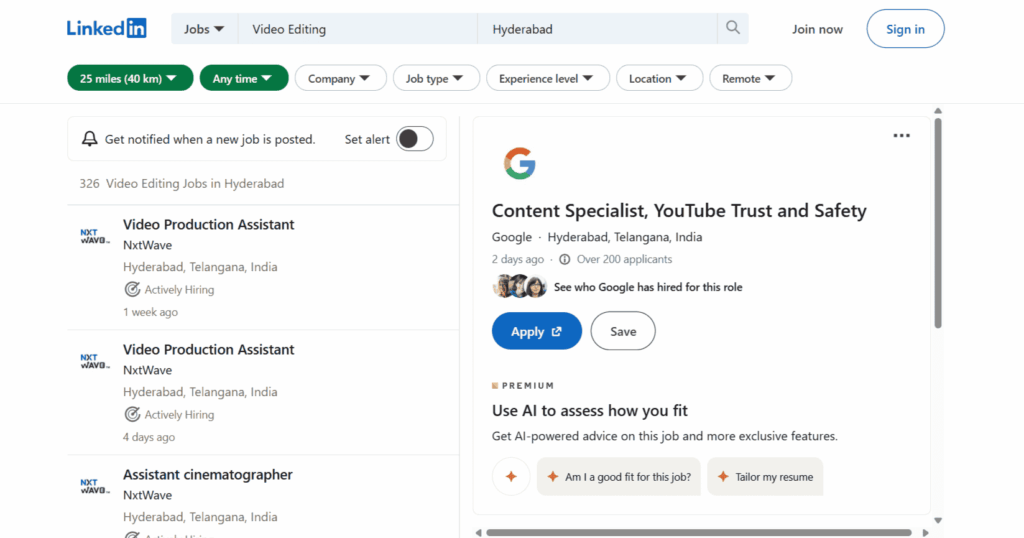Open the LinkedIn logo home link
The image size is (1024, 538).
(x=106, y=29)
